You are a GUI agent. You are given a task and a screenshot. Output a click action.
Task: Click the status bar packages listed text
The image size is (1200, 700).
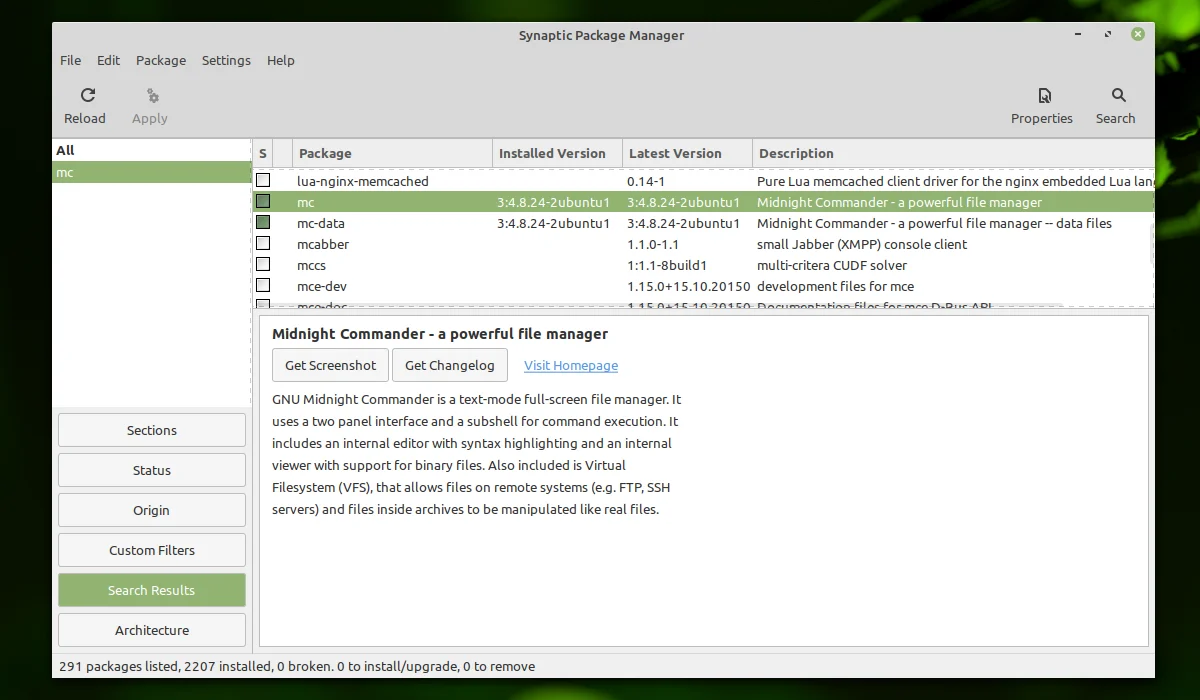pos(297,666)
